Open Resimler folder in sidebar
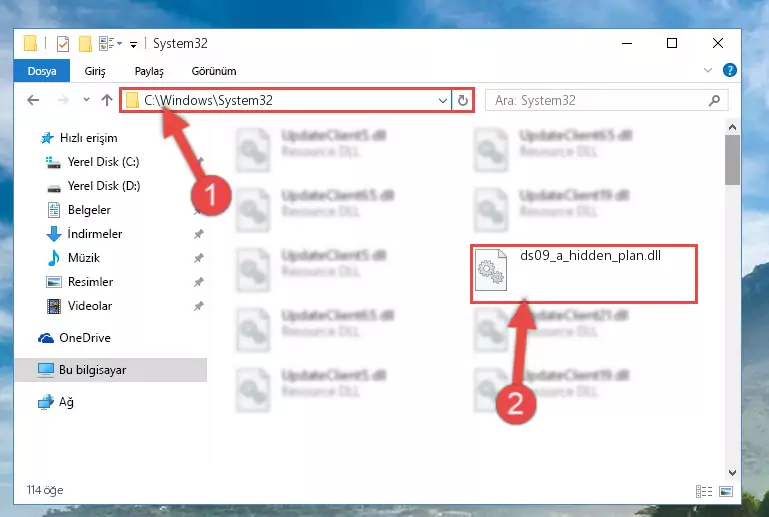This screenshot has height=517, width=769. (x=90, y=282)
